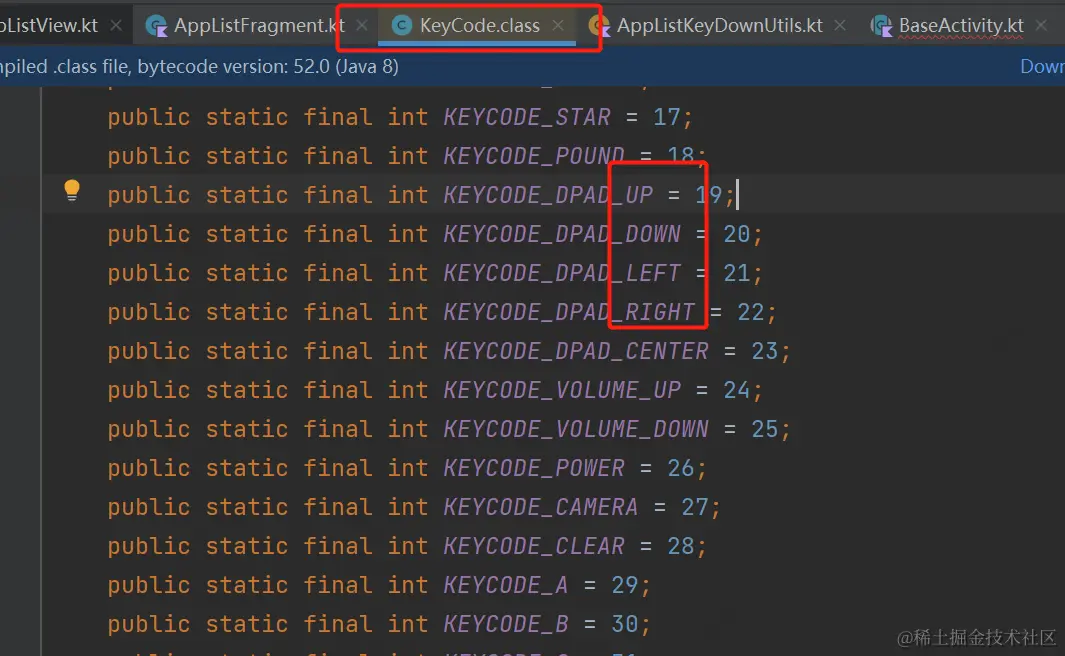Click KEYCODE_VOLUME_DOWN constant name
Image resolution: width=1065 pixels, height=656 pixels.
[x=576, y=429]
